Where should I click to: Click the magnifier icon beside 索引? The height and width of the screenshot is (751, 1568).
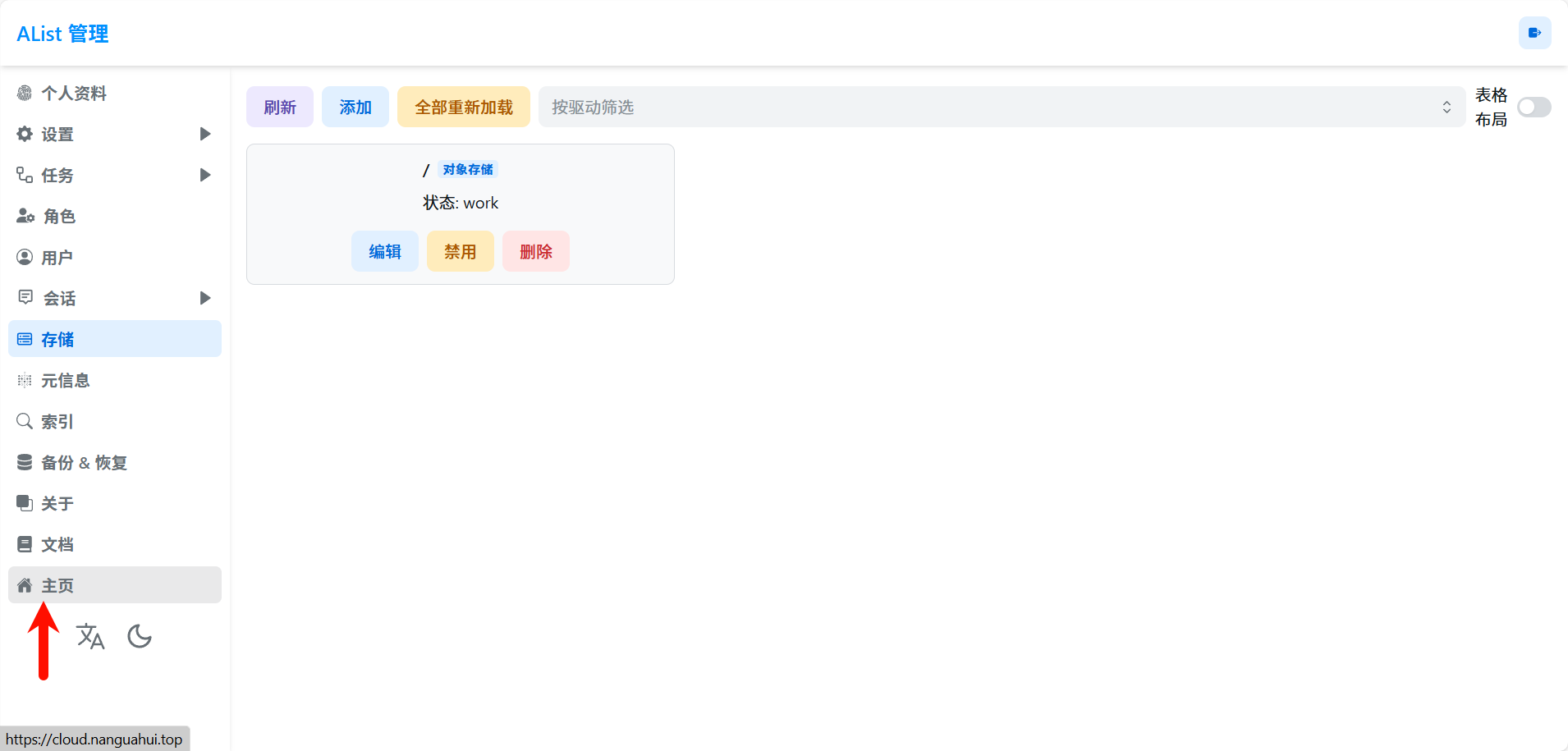coord(25,421)
